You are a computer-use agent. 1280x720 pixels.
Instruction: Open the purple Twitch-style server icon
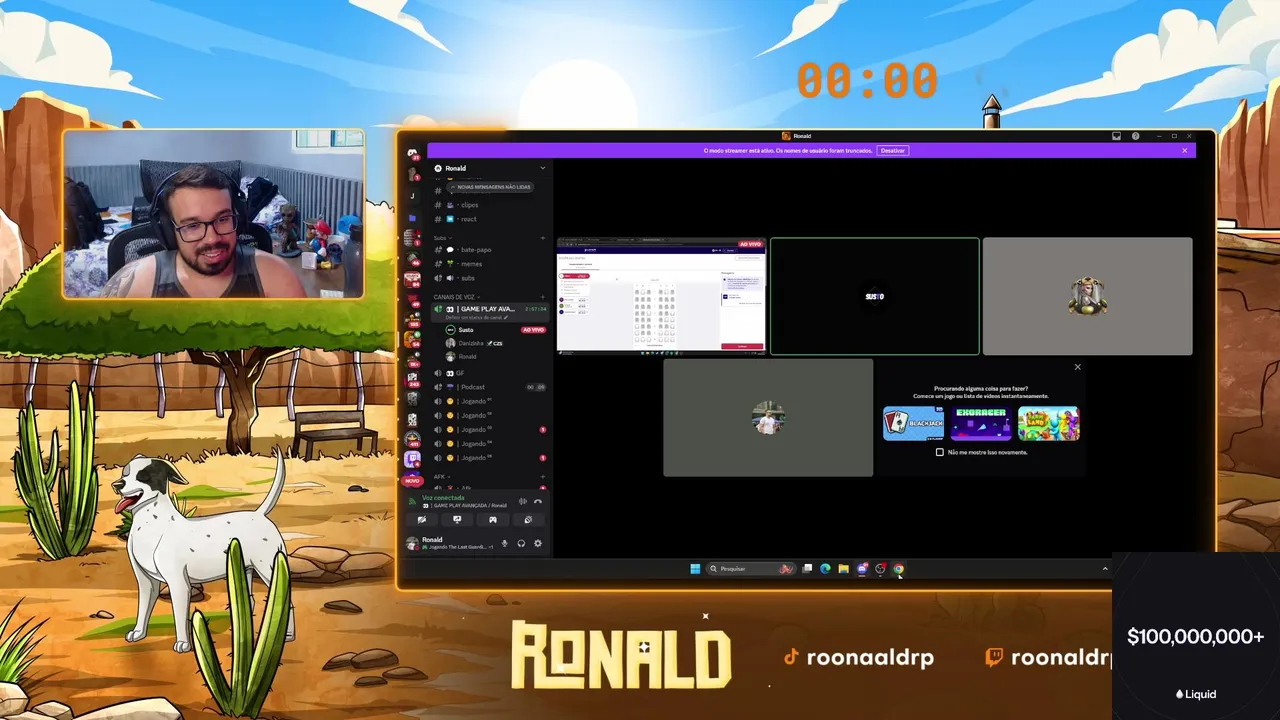coord(412,459)
